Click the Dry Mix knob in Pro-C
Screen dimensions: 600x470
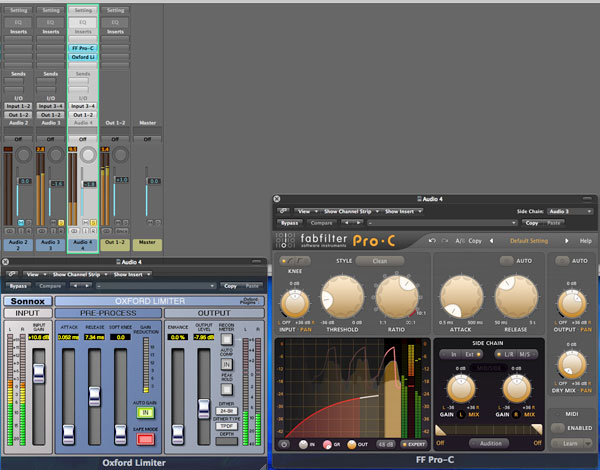[x=572, y=364]
